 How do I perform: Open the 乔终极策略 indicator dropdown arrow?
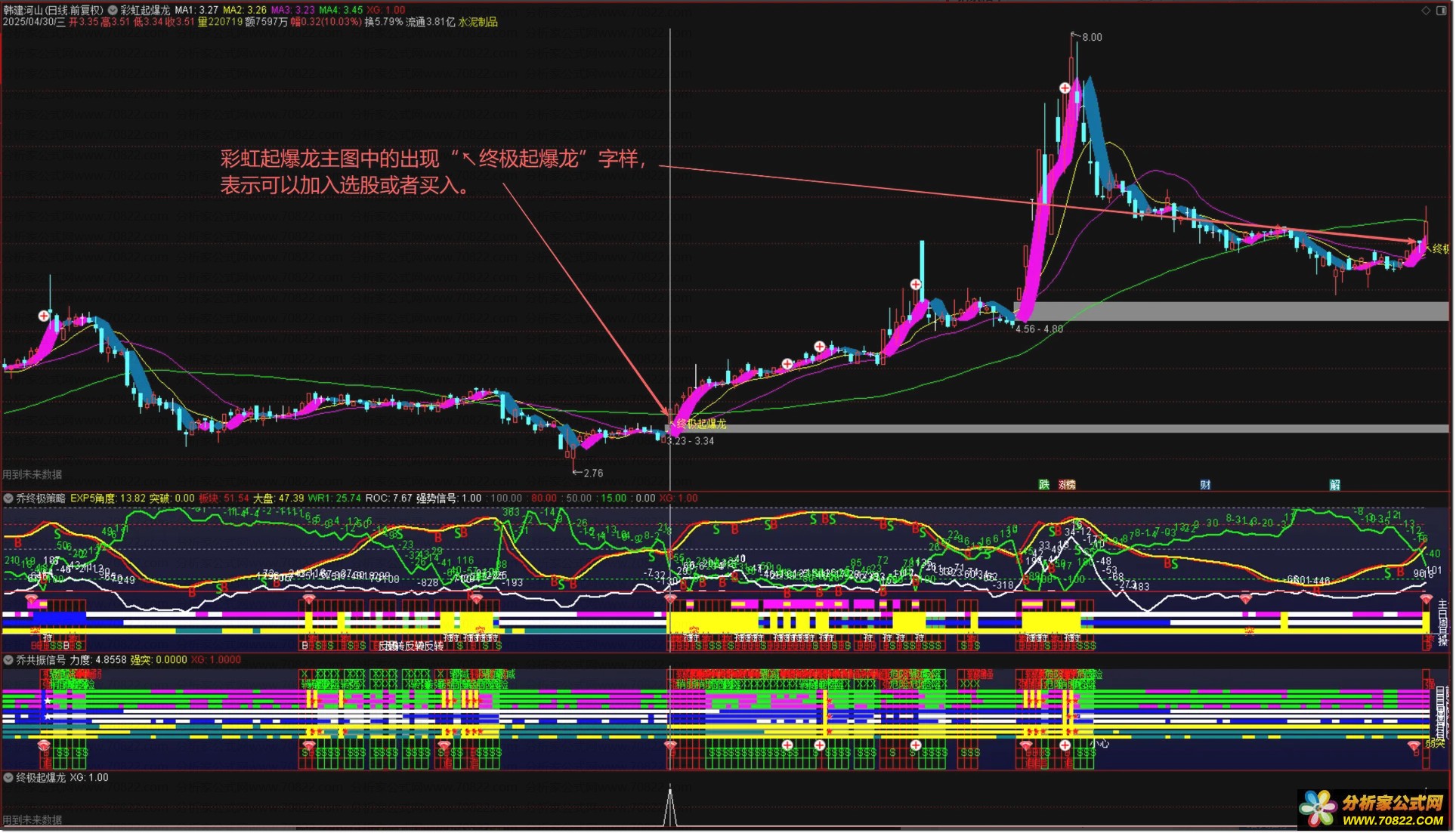point(8,498)
